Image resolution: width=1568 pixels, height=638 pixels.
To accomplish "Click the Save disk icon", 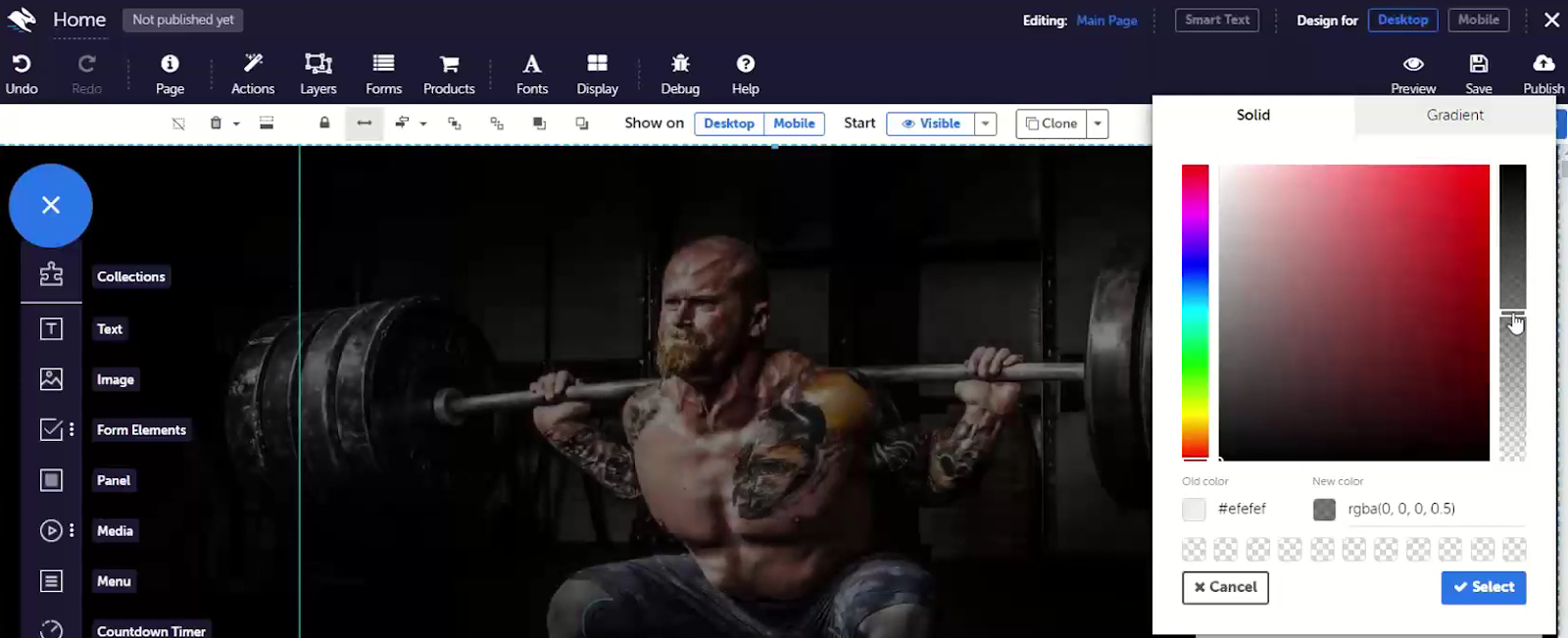I will tap(1479, 64).
